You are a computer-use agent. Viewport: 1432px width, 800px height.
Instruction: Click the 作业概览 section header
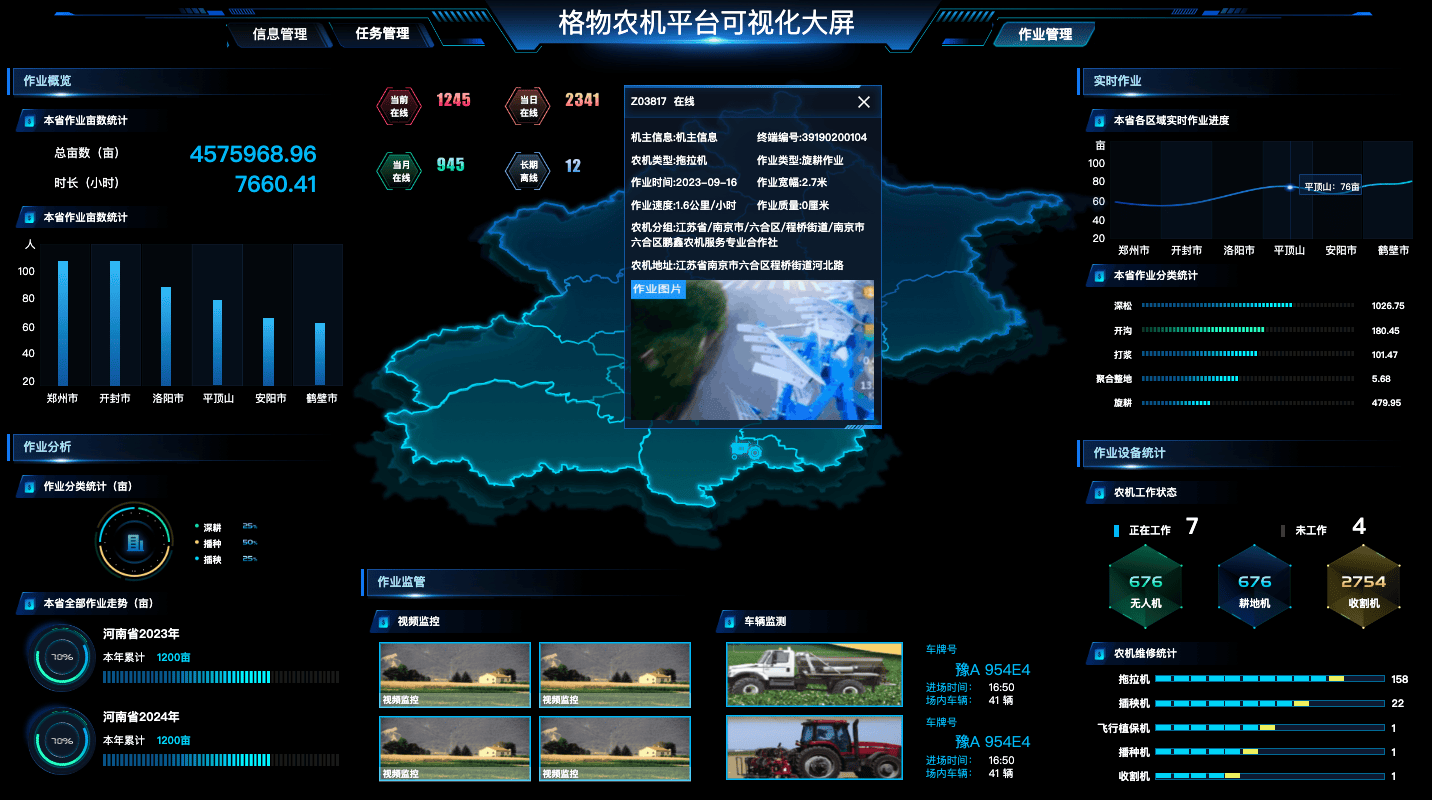coord(48,81)
